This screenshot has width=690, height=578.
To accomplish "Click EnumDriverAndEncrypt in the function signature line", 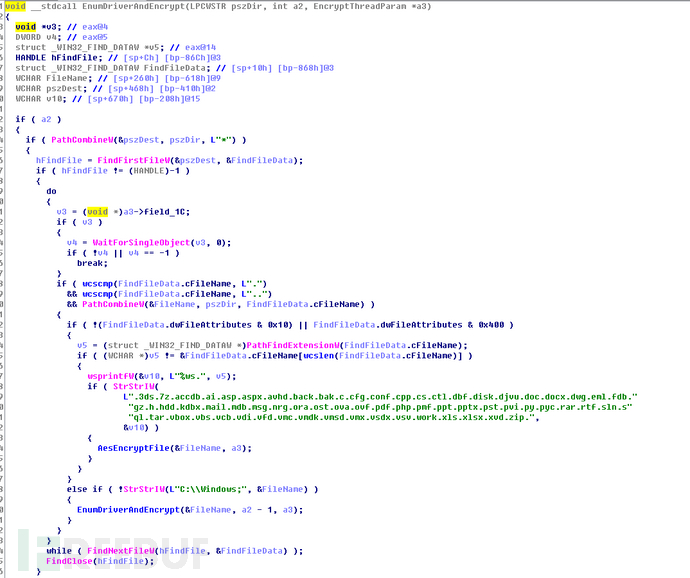I will [133, 6].
